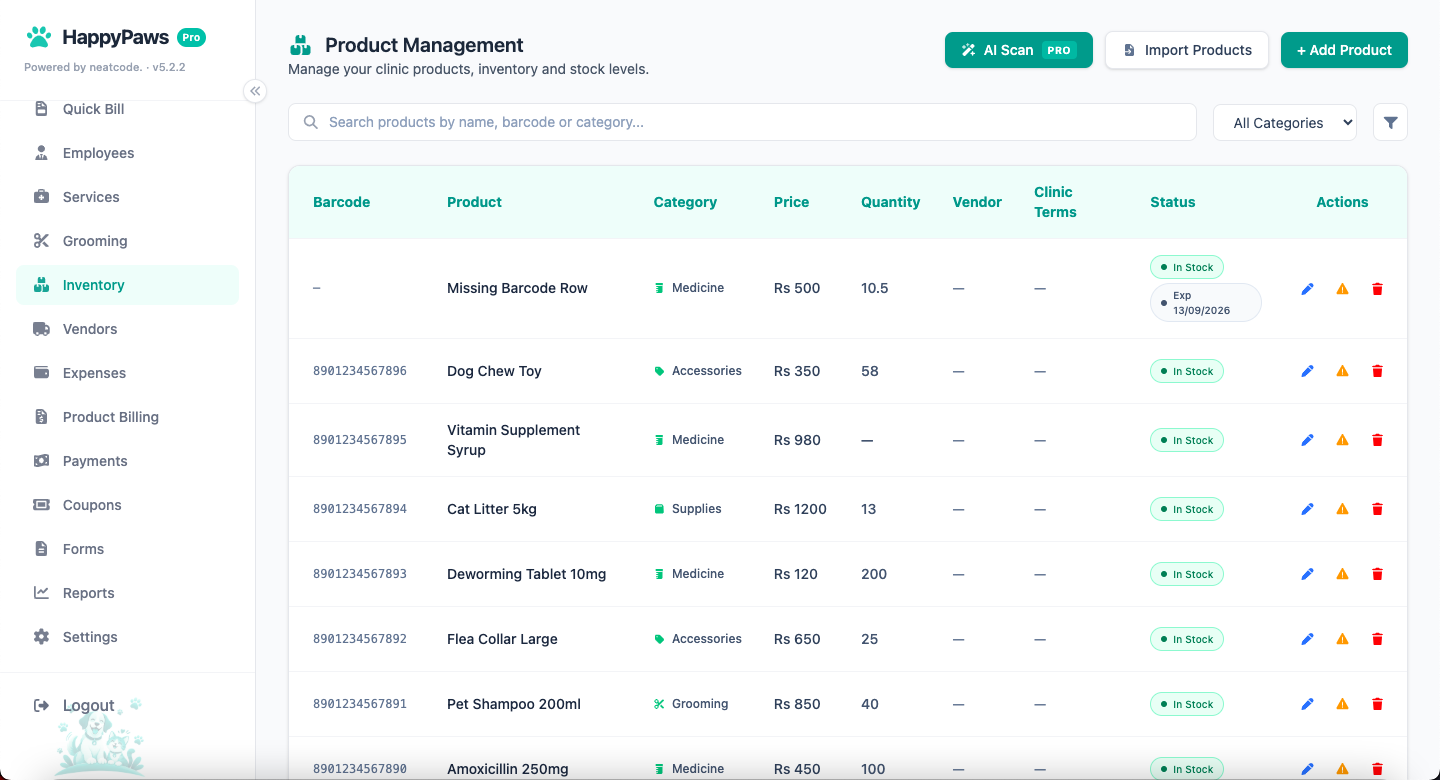Navigate to Payments
Screen dimensions: 1440x780
[x=128, y=461]
